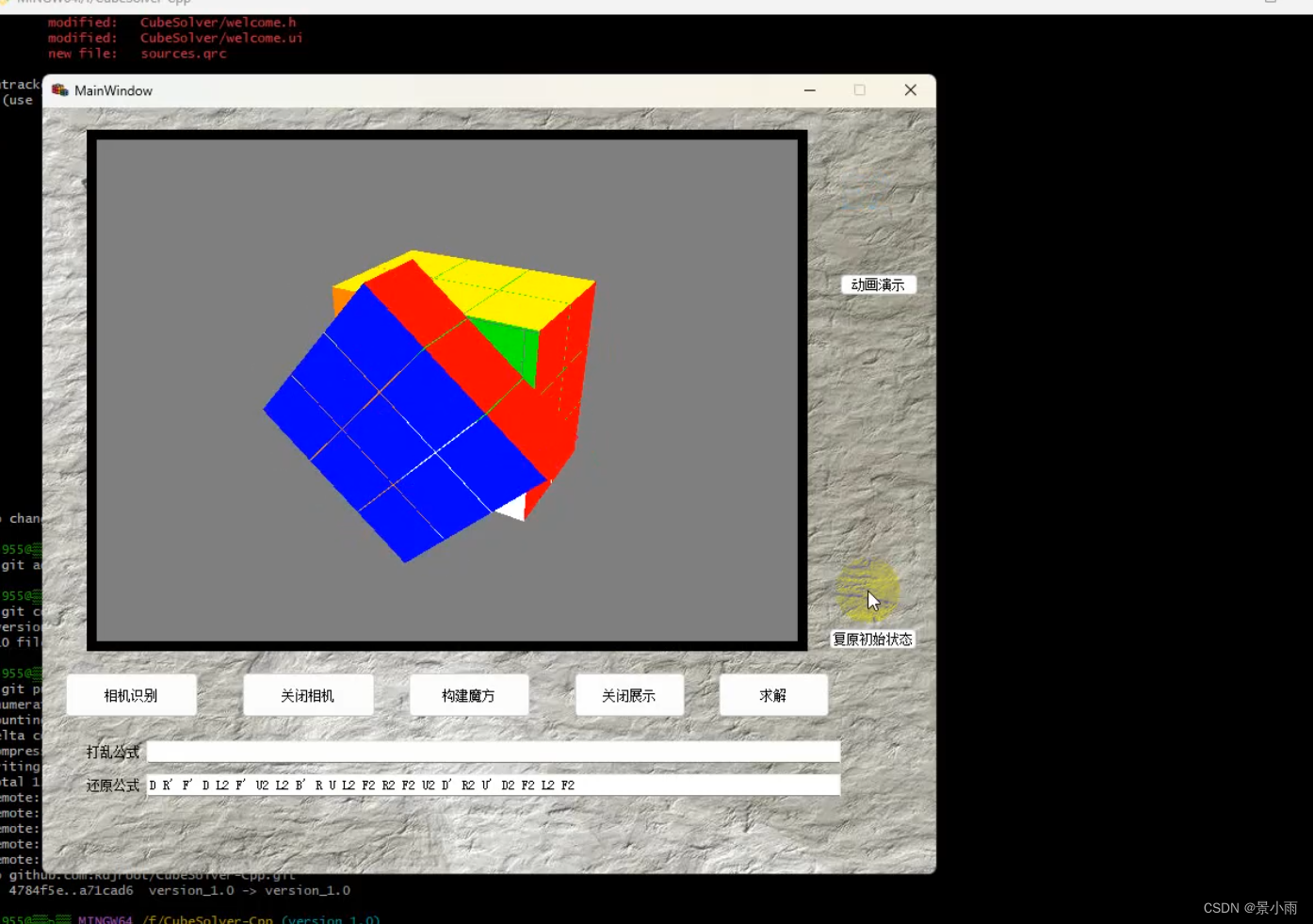Minimize the MainWindow window
The image size is (1313, 924).
click(x=810, y=90)
